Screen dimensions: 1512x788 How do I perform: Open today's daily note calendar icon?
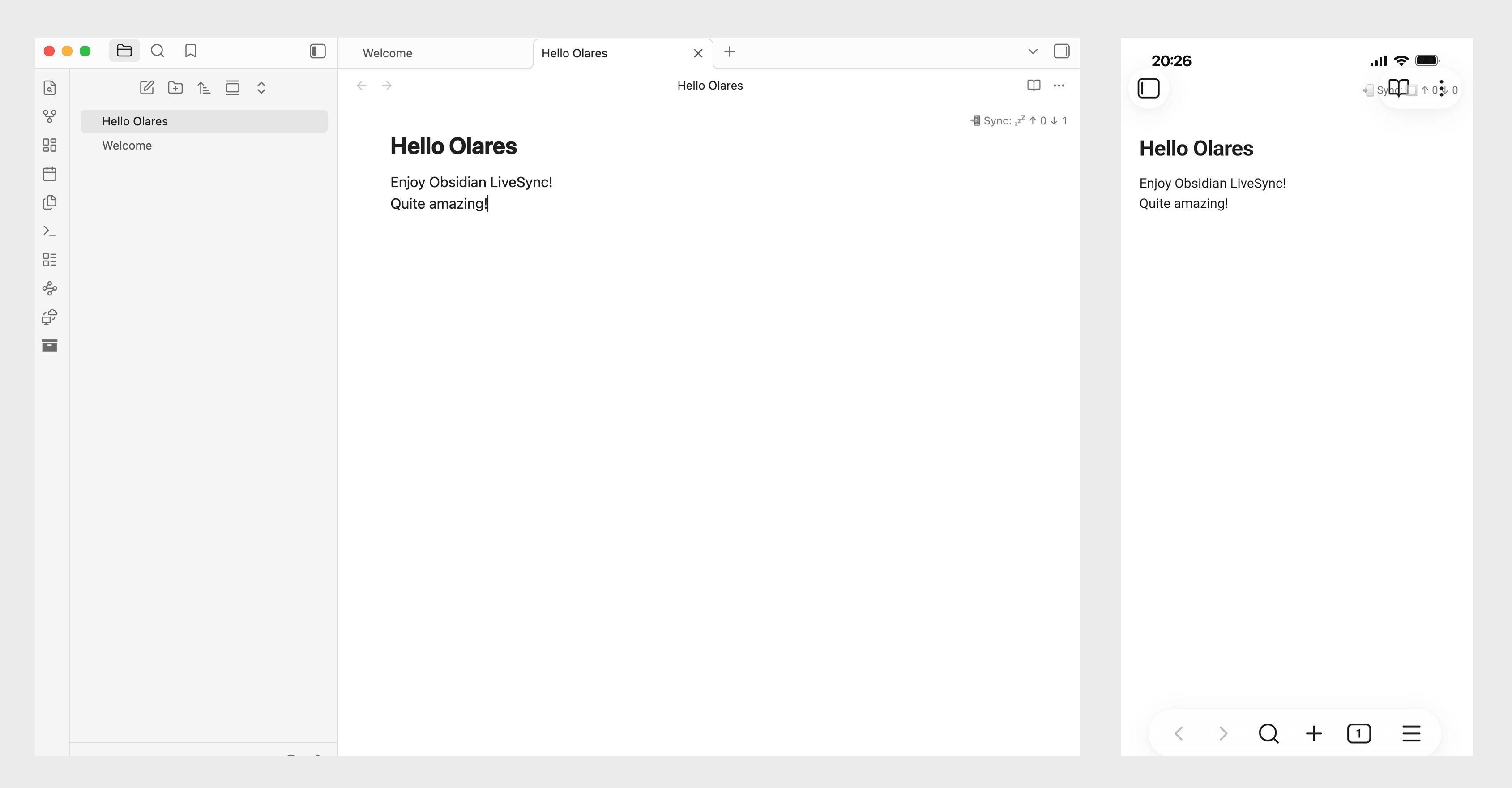50,174
